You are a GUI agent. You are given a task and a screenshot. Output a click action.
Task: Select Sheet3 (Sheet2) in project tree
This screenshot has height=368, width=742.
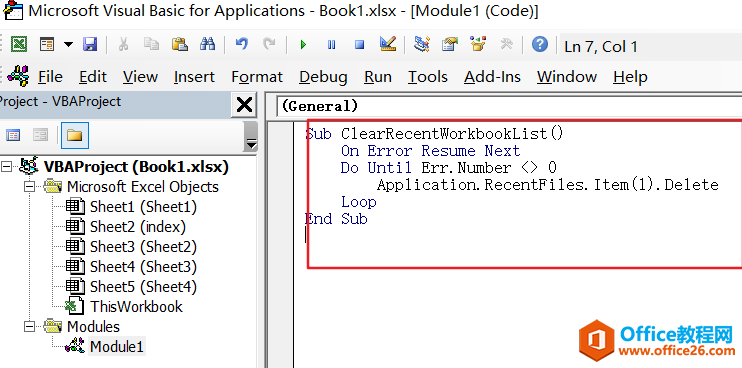pos(143,247)
